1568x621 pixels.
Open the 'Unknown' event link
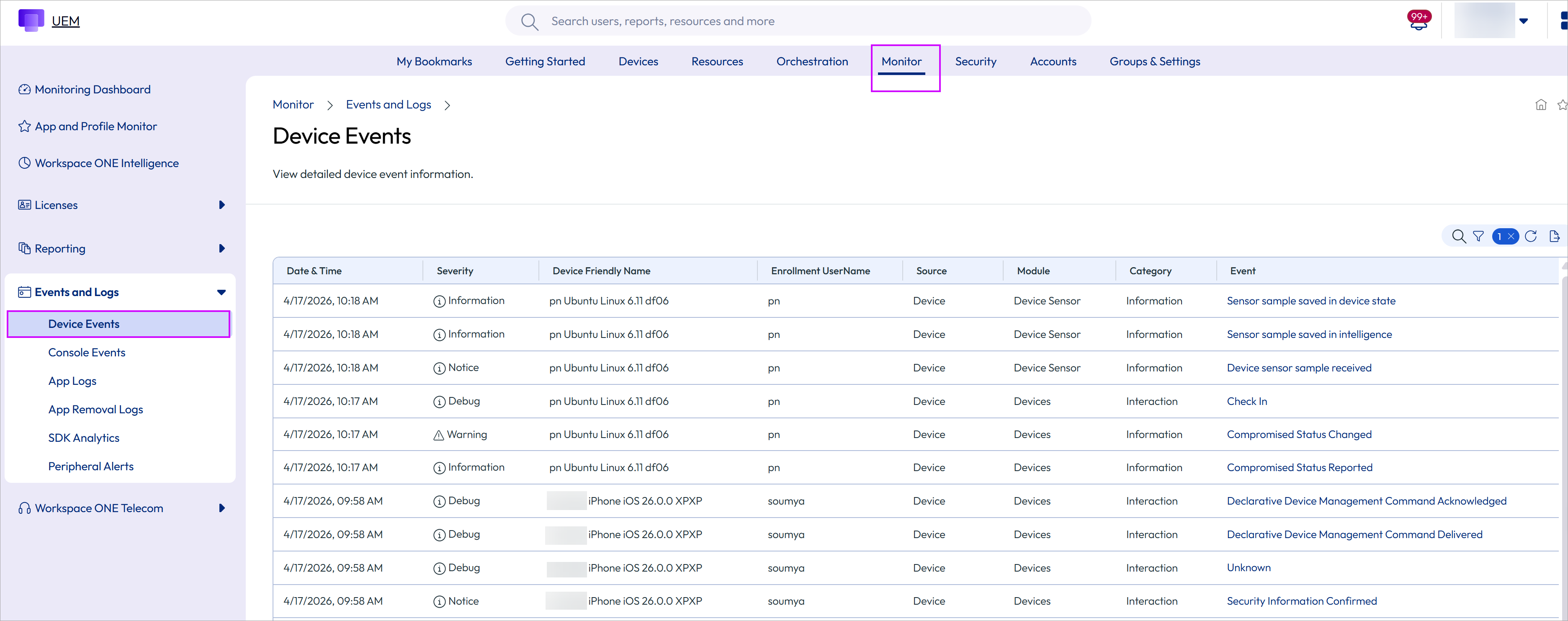click(1249, 568)
